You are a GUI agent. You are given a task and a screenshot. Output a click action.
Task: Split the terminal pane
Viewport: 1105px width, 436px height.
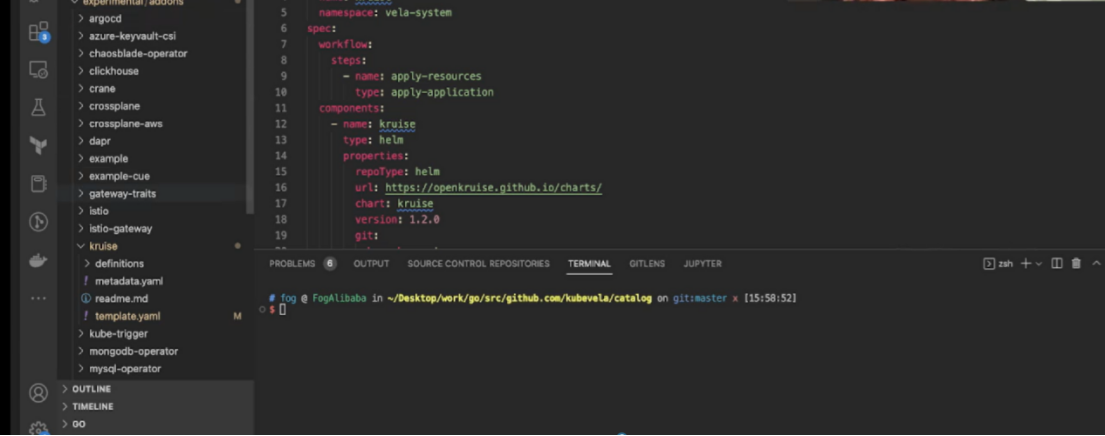[1056, 263]
